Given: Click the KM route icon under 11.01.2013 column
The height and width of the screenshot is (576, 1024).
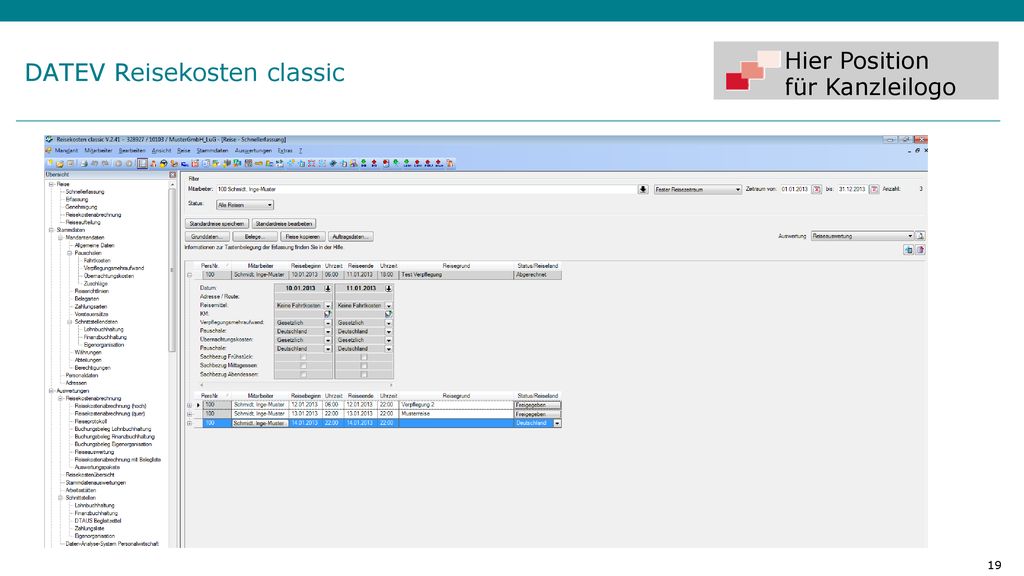Looking at the screenshot, I should (x=388, y=314).
